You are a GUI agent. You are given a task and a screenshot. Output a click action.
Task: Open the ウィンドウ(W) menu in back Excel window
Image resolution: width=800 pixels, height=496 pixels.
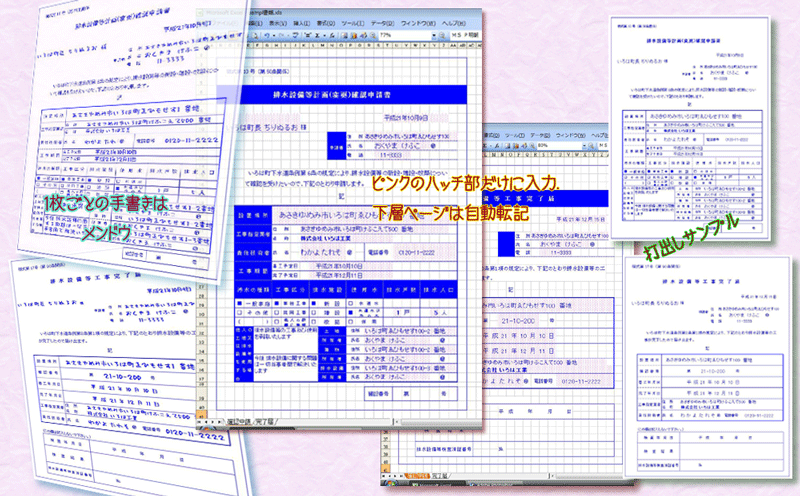571,136
